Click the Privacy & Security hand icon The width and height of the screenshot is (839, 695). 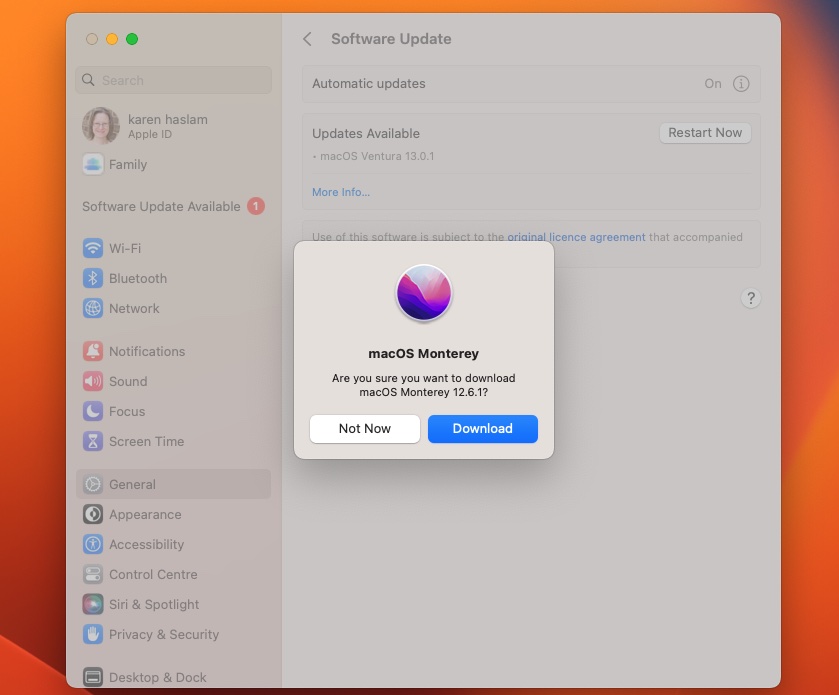pos(93,634)
